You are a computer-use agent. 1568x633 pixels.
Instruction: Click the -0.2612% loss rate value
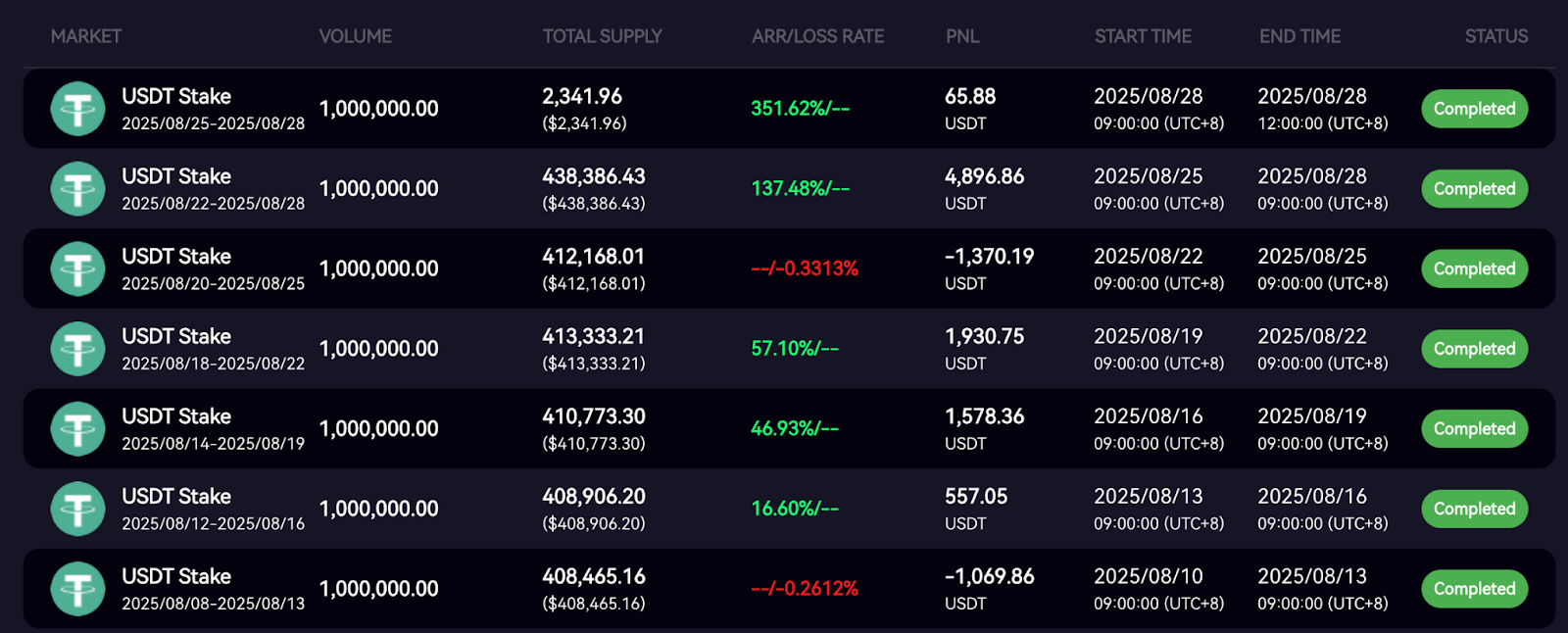coord(805,589)
